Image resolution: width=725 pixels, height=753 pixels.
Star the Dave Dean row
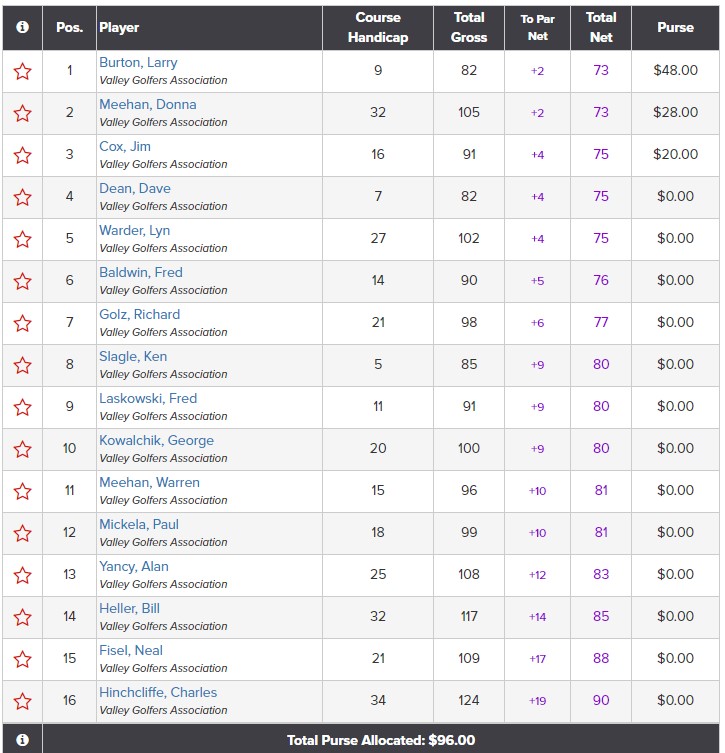(x=22, y=198)
